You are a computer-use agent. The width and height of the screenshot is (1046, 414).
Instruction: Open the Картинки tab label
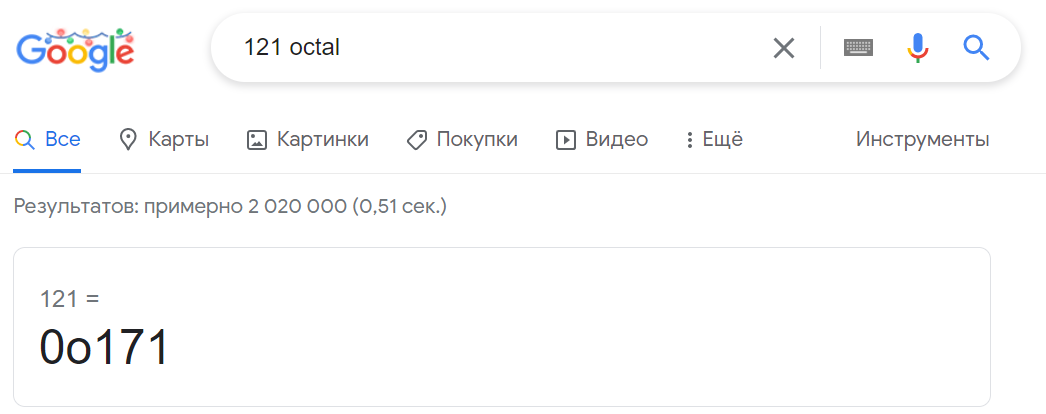tap(323, 140)
